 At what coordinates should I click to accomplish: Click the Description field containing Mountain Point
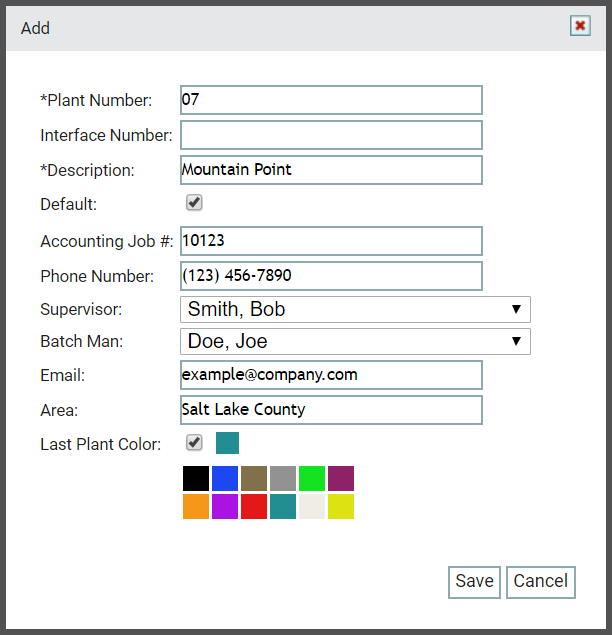[331, 170]
